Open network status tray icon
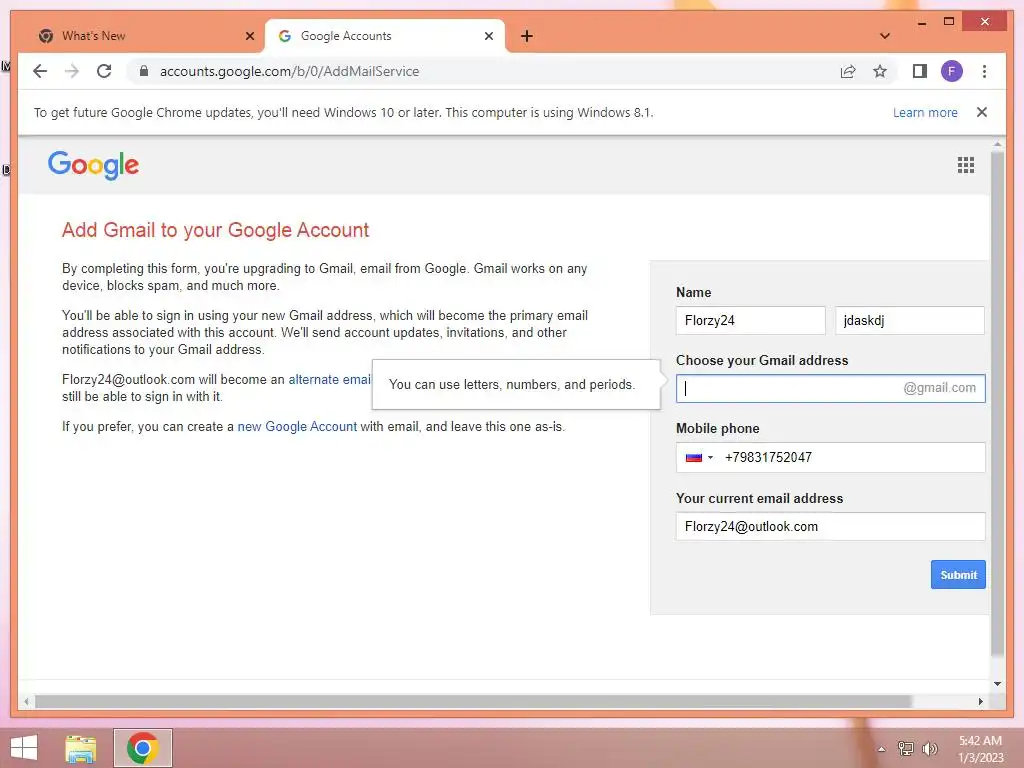1024x768 pixels. pos(905,749)
